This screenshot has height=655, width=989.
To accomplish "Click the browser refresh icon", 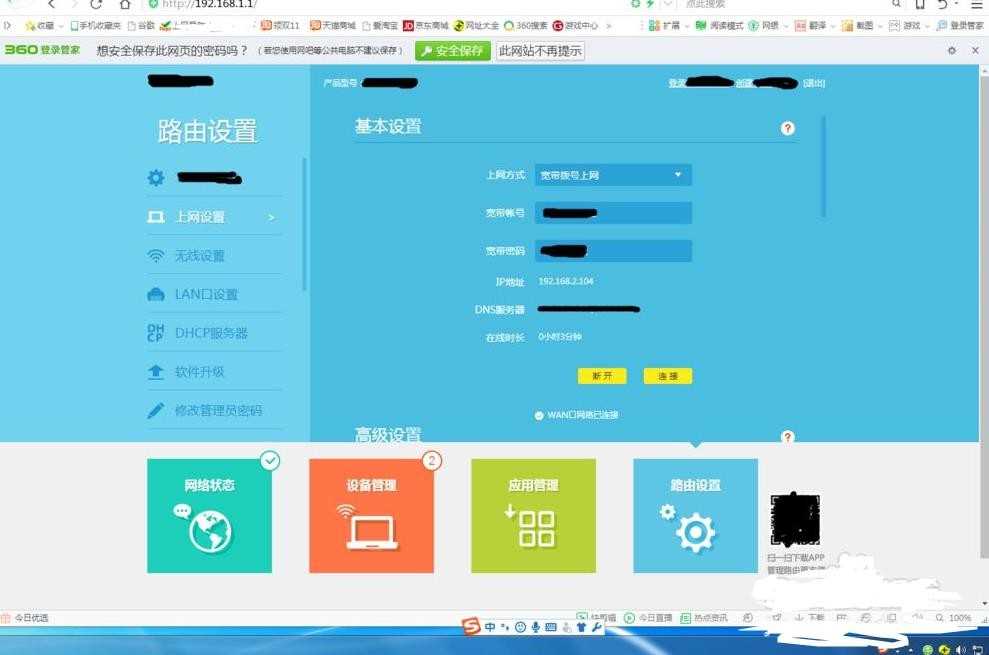I will pyautogui.click(x=96, y=4).
